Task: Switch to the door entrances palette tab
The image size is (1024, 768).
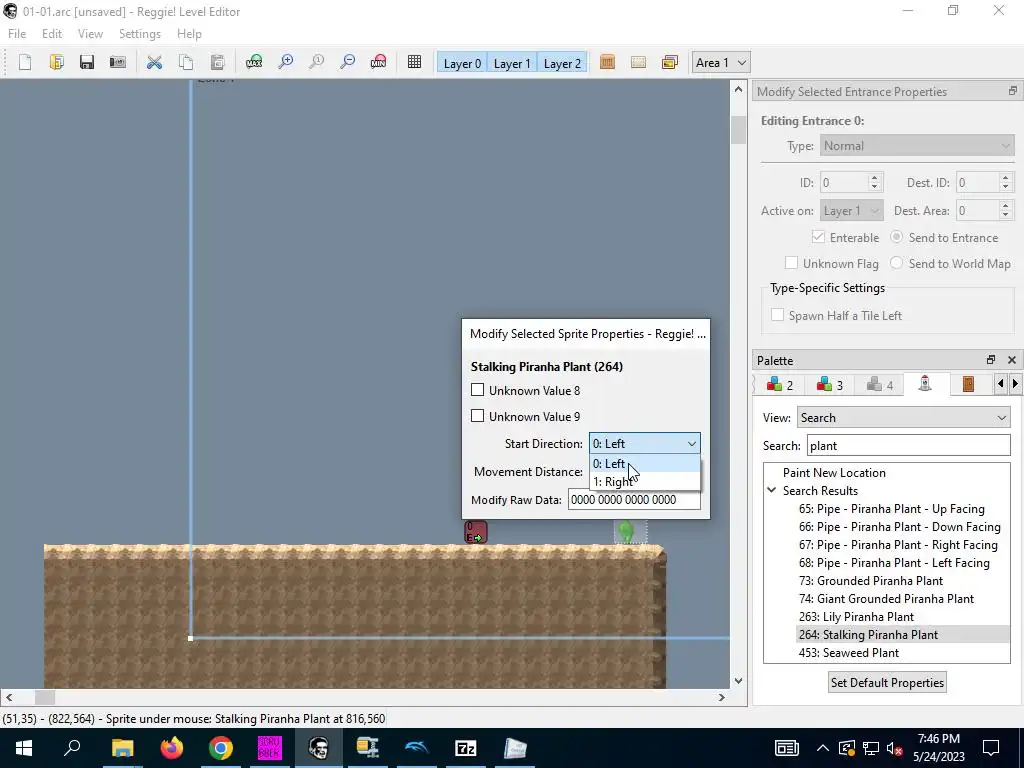Action: click(x=968, y=384)
